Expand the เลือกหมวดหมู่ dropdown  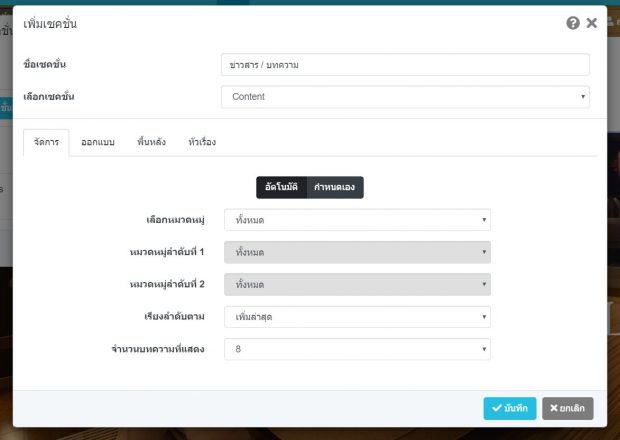[357, 220]
